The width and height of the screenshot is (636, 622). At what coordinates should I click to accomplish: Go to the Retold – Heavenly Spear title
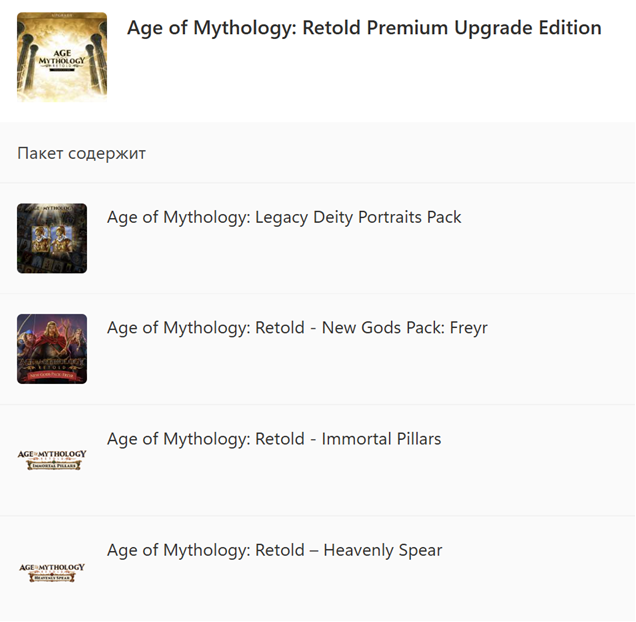(274, 550)
